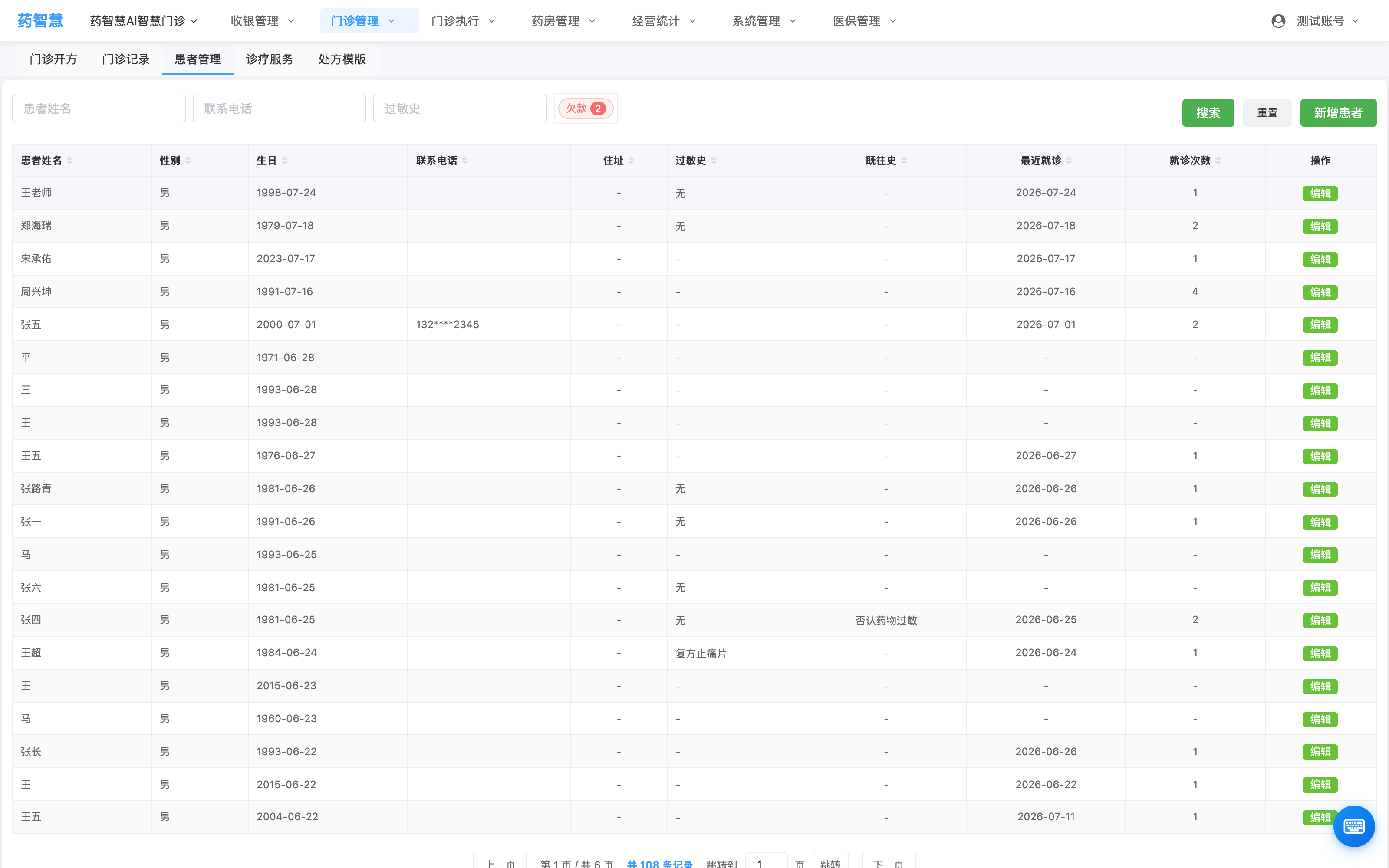Click the 重置 button
Screen dimensions: 1389x868
point(1267,112)
